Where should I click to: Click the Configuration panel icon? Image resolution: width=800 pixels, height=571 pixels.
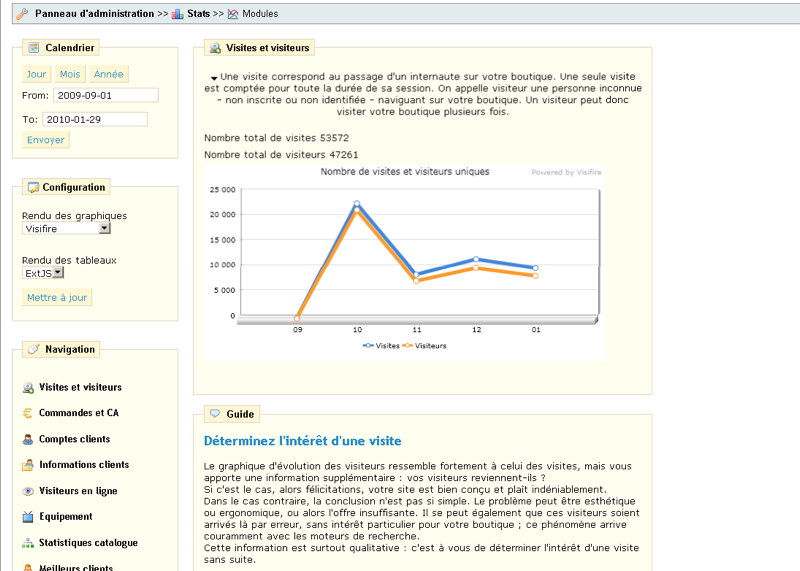(33, 187)
